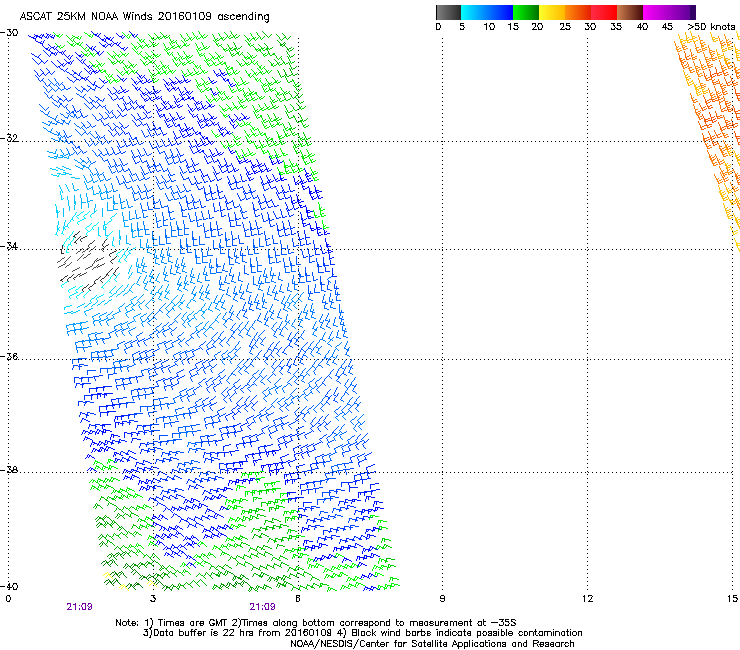The width and height of the screenshot is (740, 650).
Task: Click the black contaminated wind barbs cluster
Action: tap(87, 262)
